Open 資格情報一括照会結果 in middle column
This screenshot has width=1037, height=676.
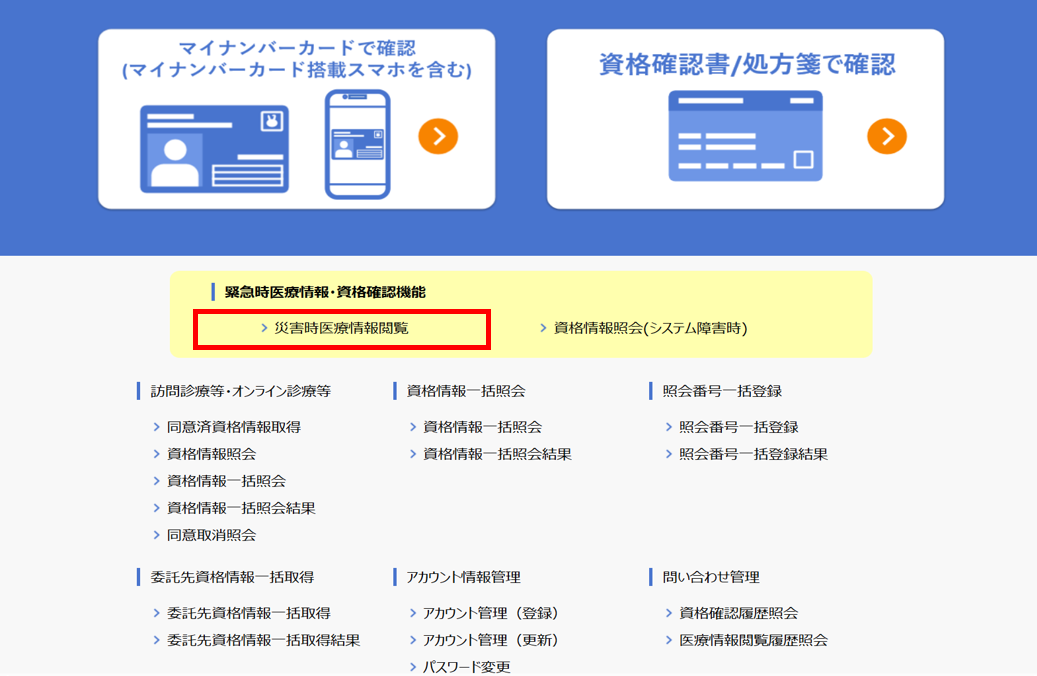(497, 454)
